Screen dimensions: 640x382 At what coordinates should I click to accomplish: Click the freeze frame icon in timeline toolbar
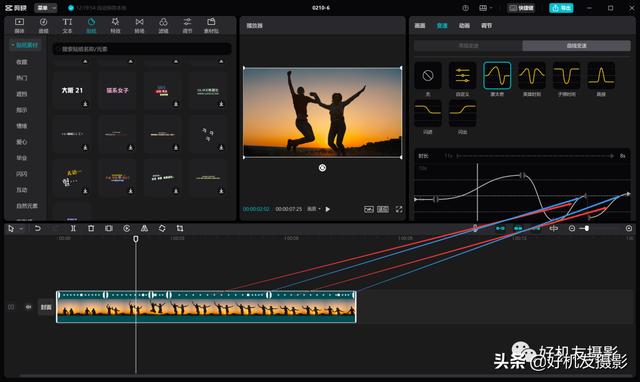109,229
